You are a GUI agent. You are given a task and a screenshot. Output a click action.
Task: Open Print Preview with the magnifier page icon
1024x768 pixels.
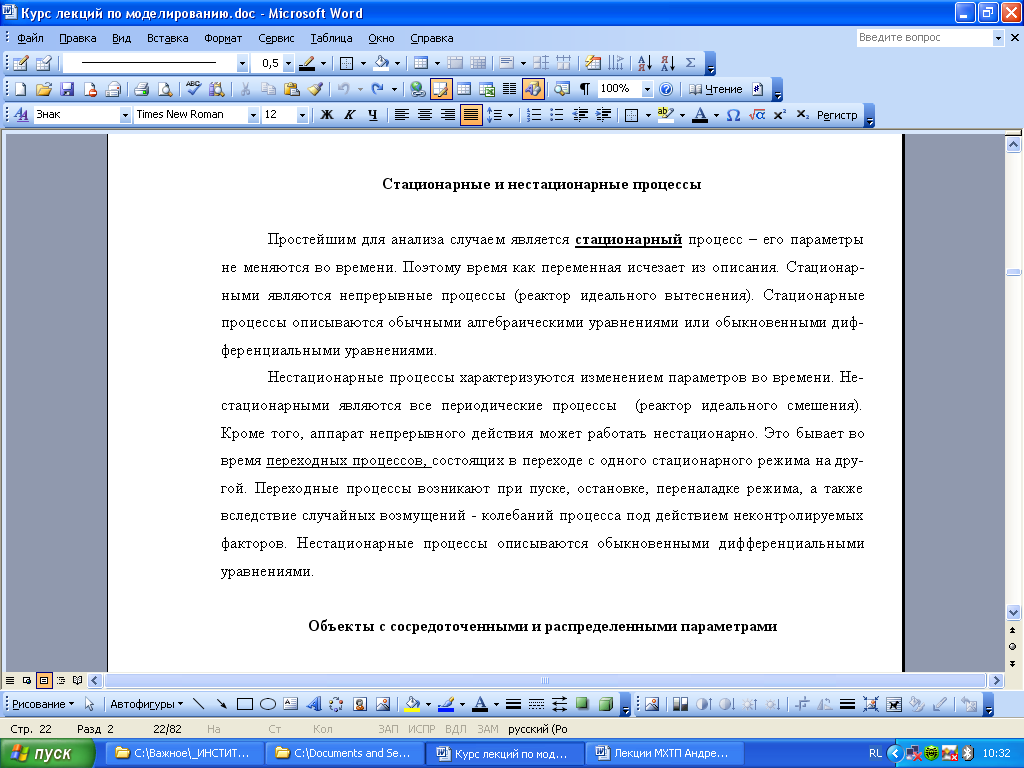[165, 89]
